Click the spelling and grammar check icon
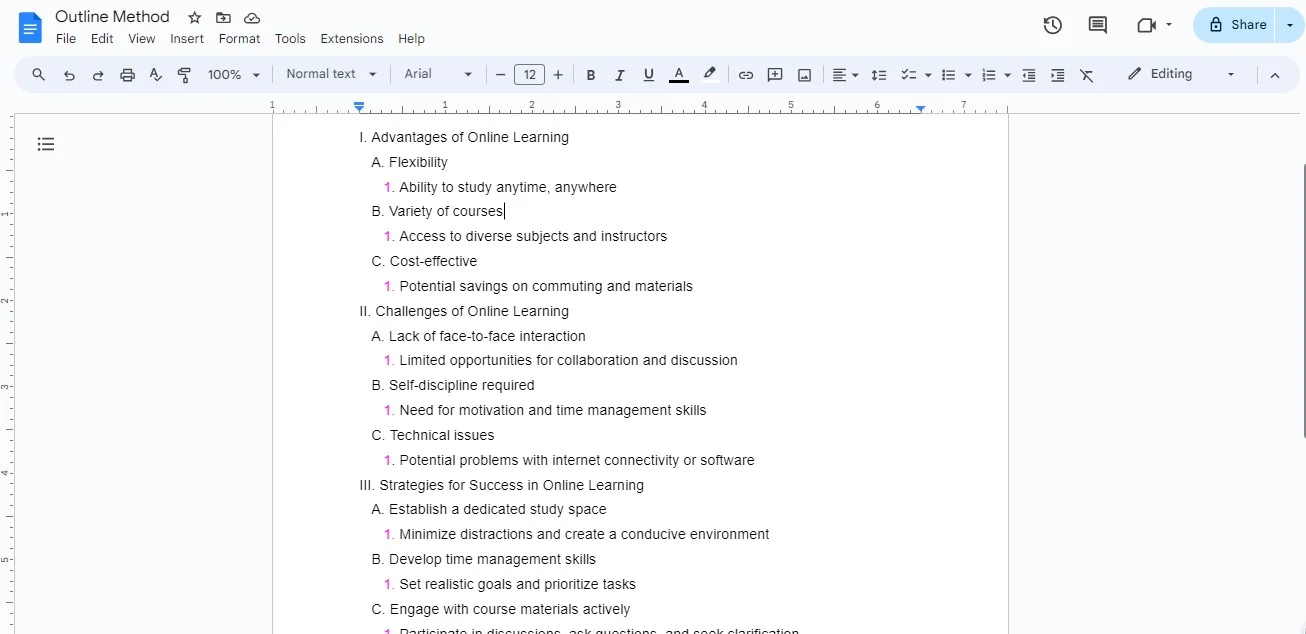Image resolution: width=1306 pixels, height=634 pixels. (156, 74)
